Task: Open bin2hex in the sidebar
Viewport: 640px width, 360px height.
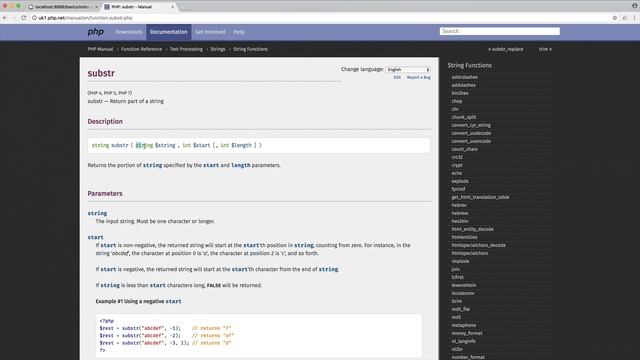Action: 460,93
